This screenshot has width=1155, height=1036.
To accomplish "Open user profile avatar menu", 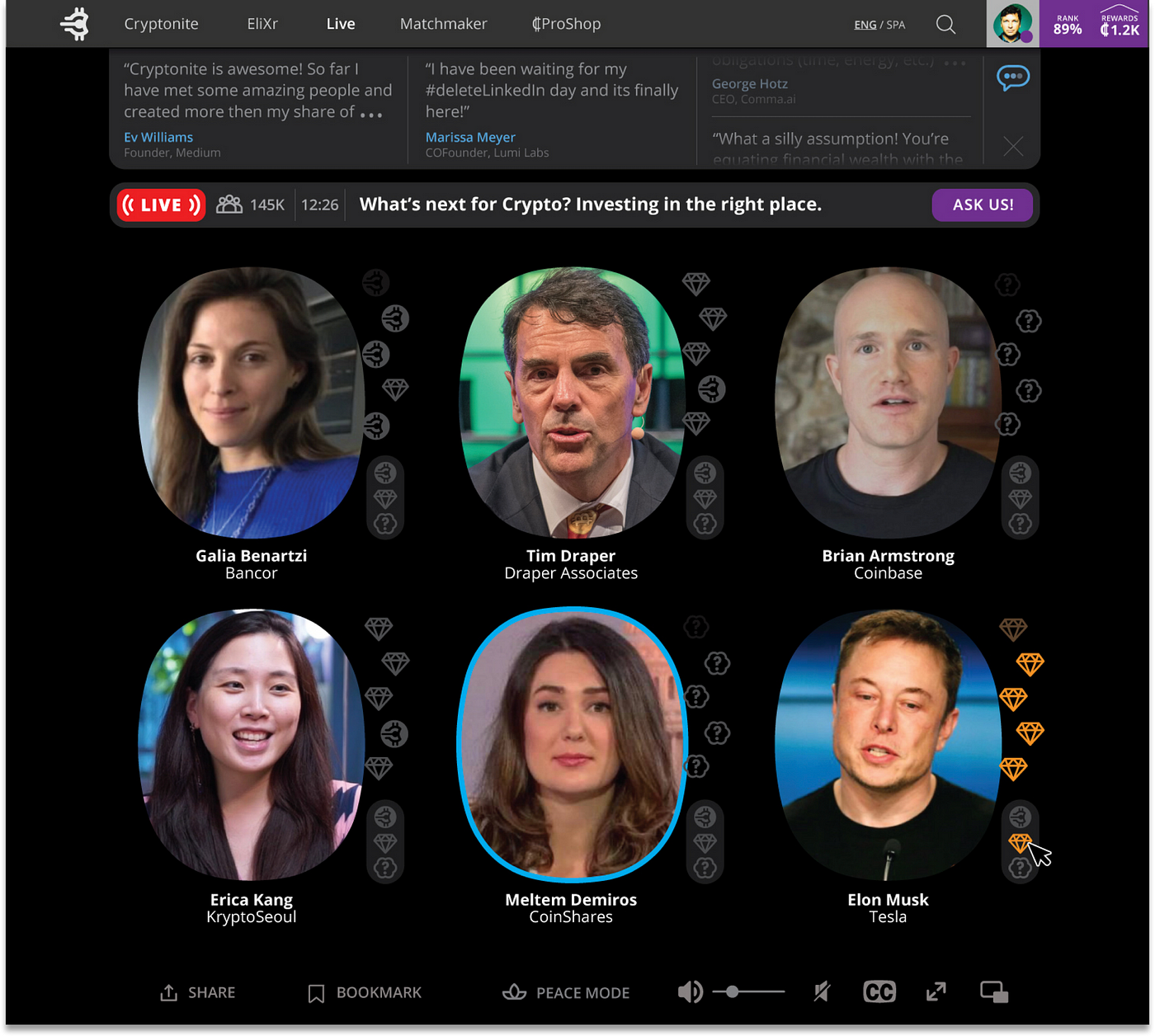I will (x=1012, y=24).
